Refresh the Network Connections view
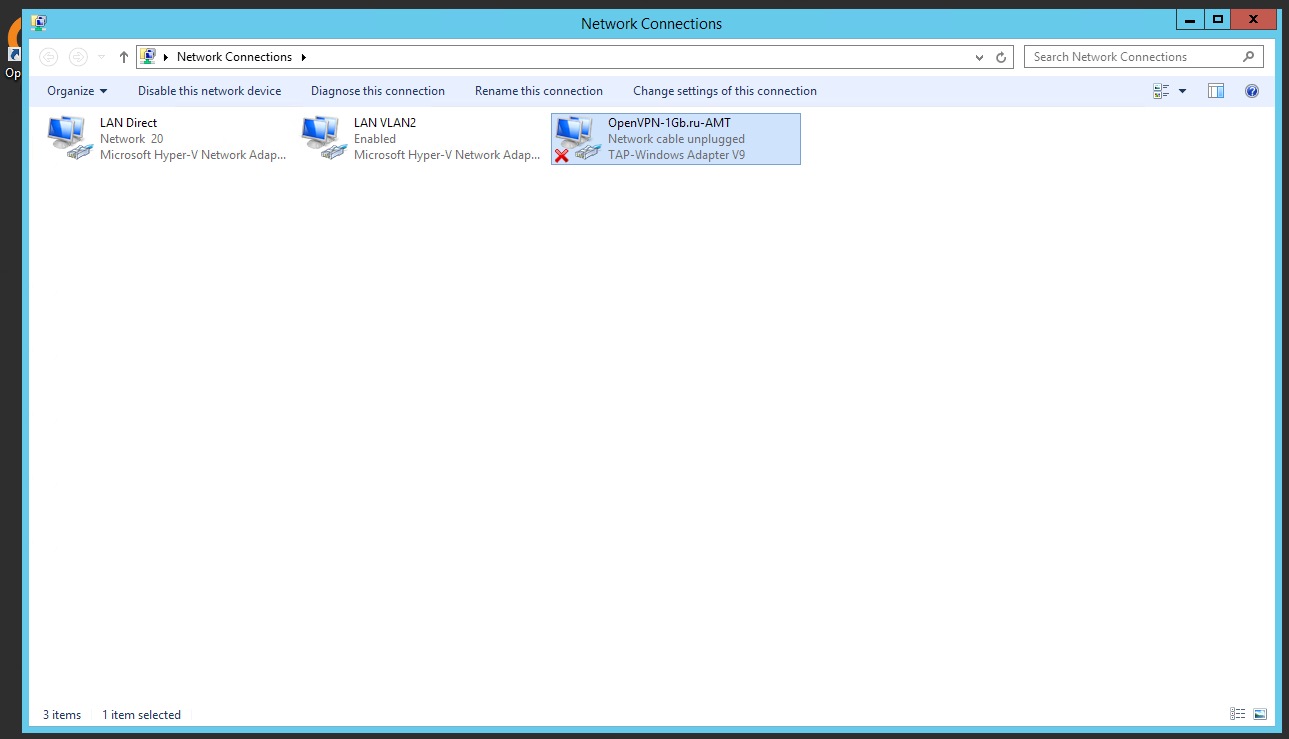The width and height of the screenshot is (1289, 739). point(1002,57)
